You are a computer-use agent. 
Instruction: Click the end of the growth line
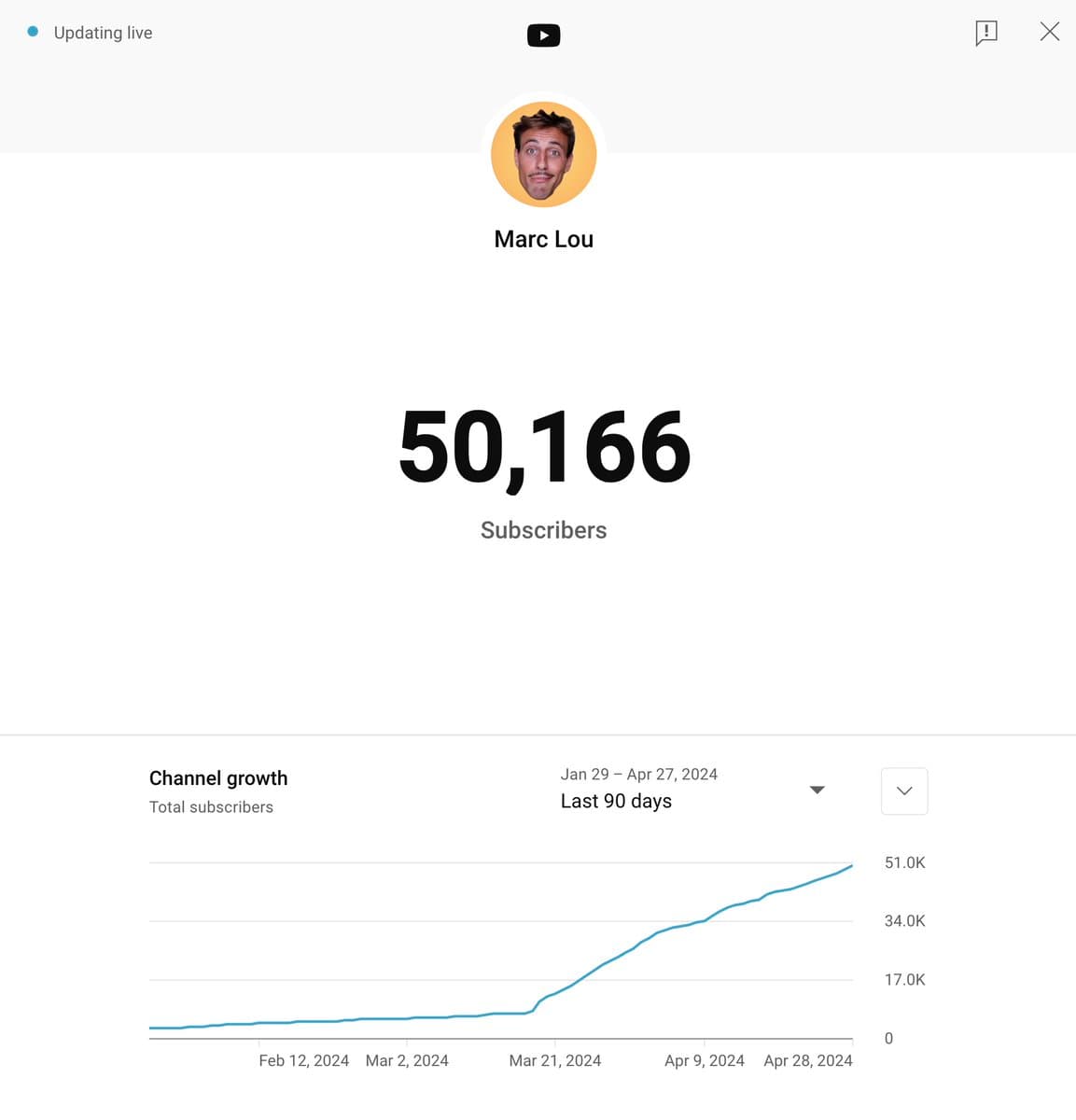click(x=851, y=866)
